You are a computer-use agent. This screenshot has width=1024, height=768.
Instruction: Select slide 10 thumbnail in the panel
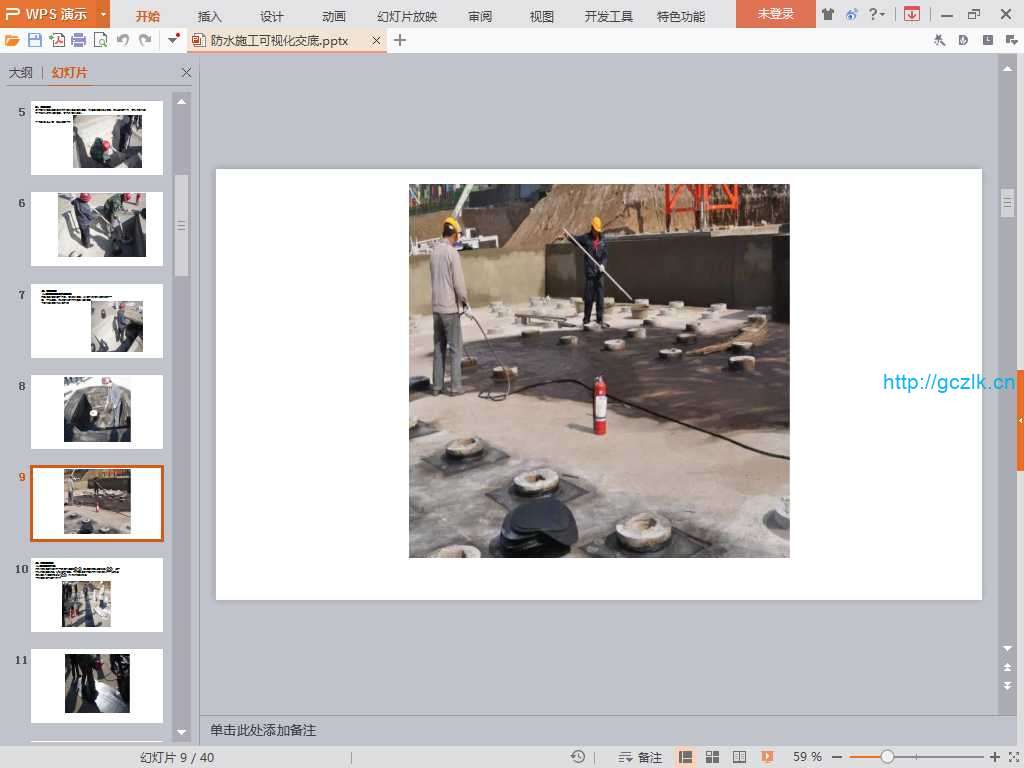[97, 594]
